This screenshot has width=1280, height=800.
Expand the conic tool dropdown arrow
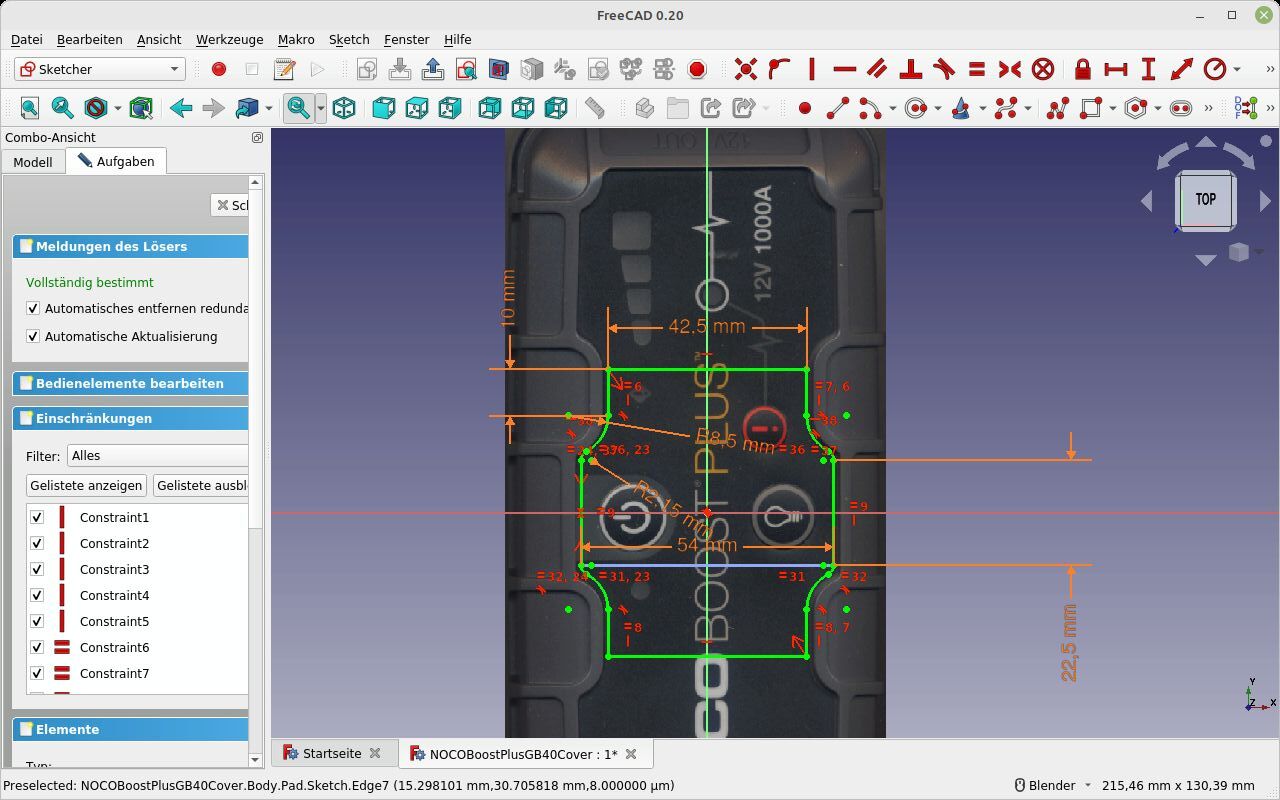[982, 108]
